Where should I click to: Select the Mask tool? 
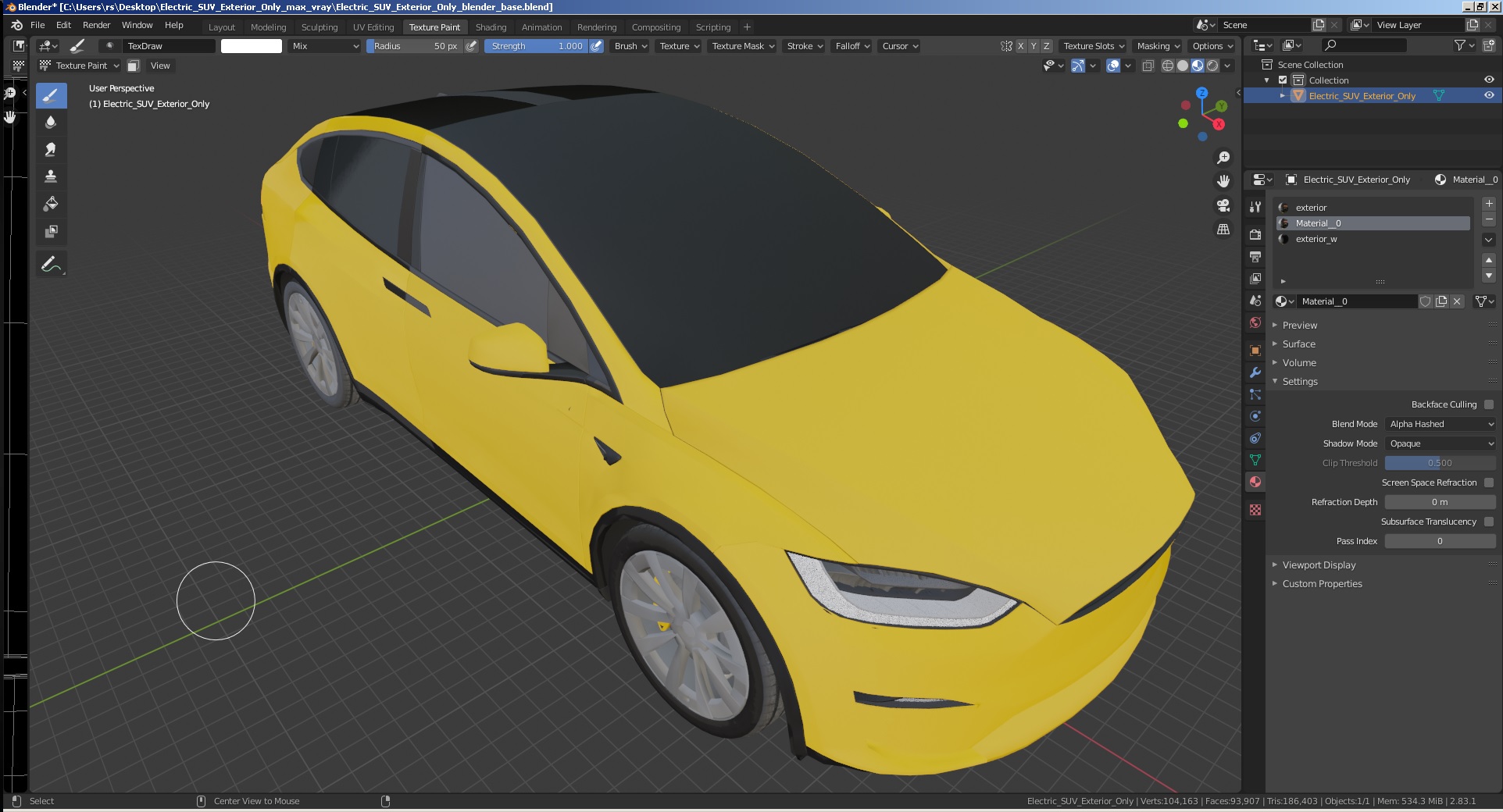coord(51,231)
